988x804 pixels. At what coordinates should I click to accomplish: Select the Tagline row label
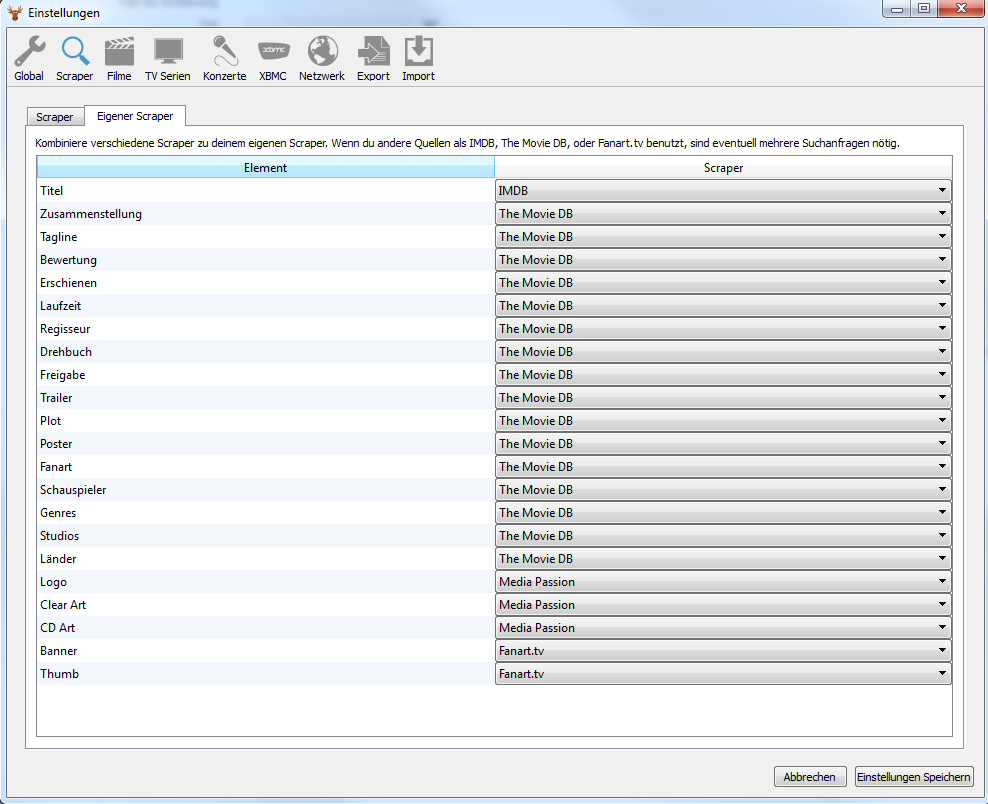tap(59, 237)
